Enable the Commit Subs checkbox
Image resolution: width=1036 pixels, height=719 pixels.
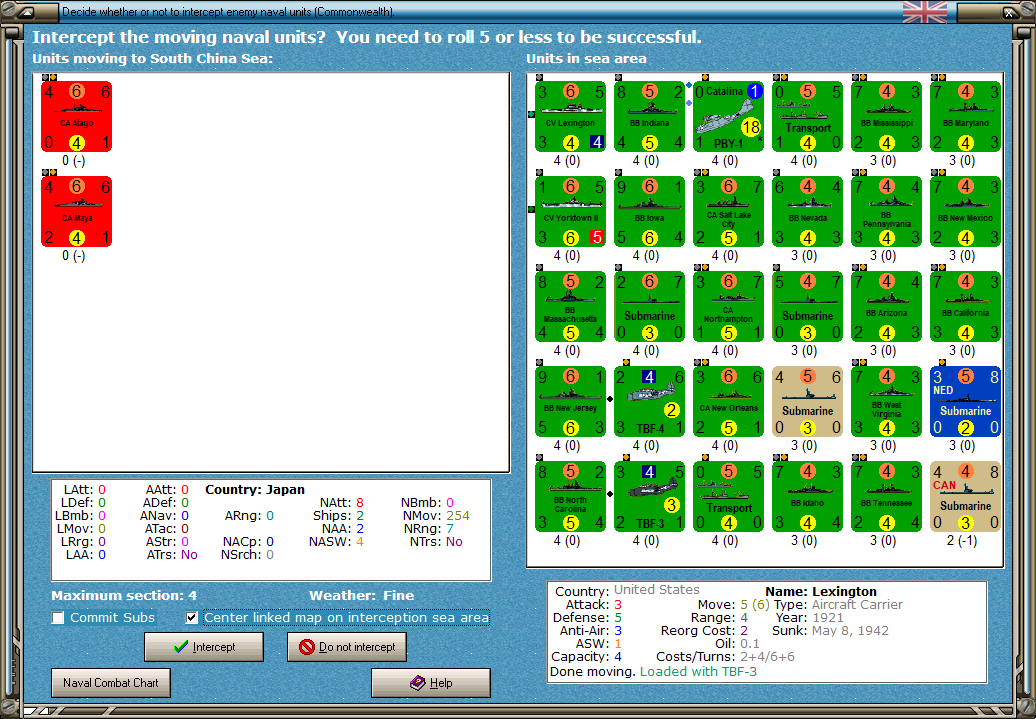pos(58,618)
